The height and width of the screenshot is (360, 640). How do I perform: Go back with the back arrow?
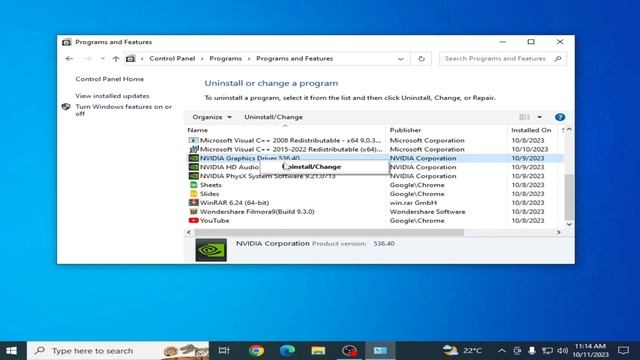click(x=69, y=59)
